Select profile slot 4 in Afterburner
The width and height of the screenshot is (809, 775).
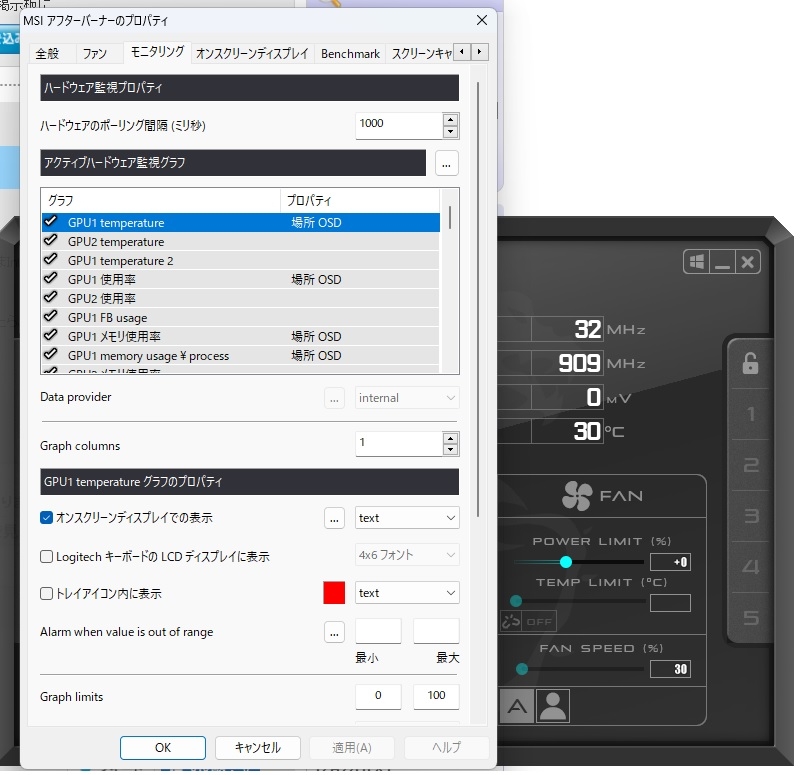click(x=751, y=567)
